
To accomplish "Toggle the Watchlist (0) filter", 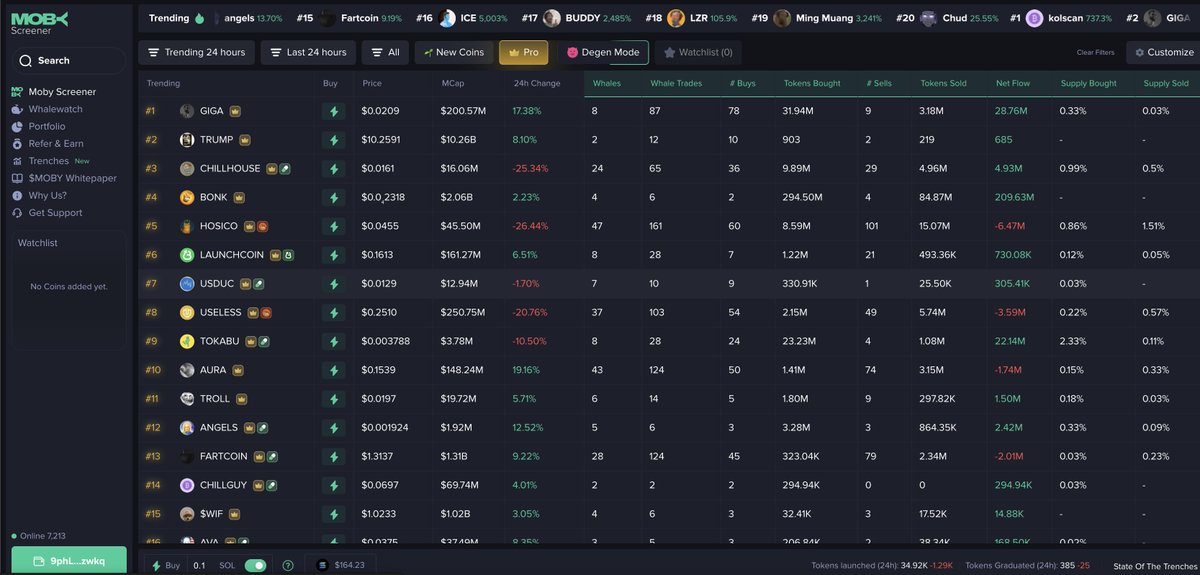I will 698,53.
